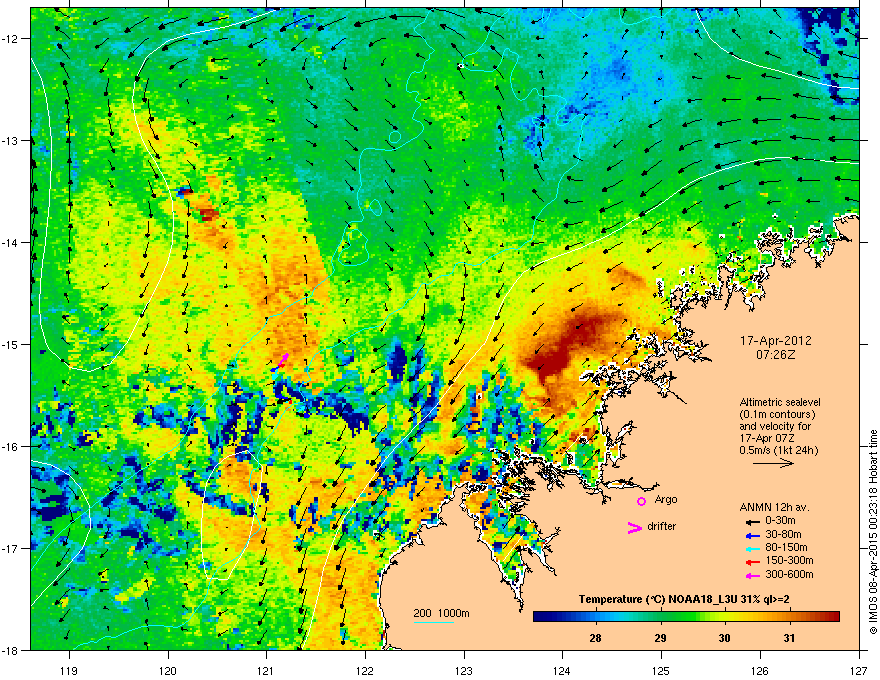Click the '-14' latitude axis label
Screen dimensions: 880x680
pos(10,243)
